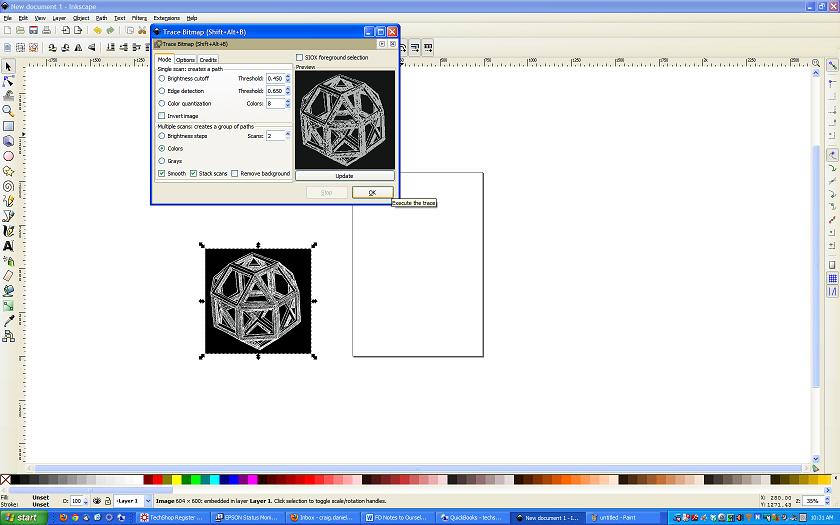Viewport: 840px width, 525px height.
Task: Select the Gradient tool
Action: click(x=8, y=306)
